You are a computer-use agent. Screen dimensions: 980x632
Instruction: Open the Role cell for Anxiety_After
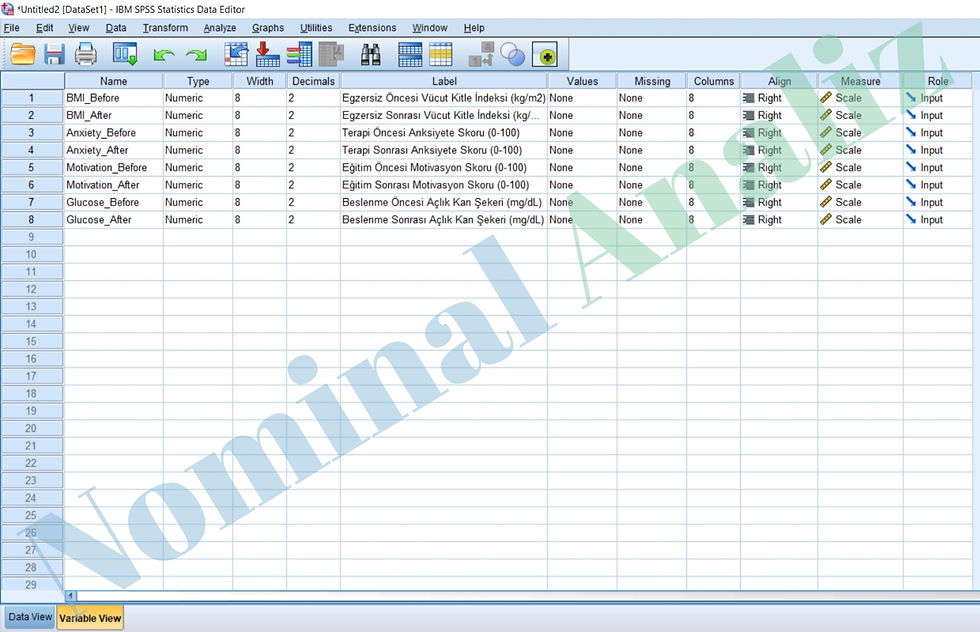click(x=938, y=151)
